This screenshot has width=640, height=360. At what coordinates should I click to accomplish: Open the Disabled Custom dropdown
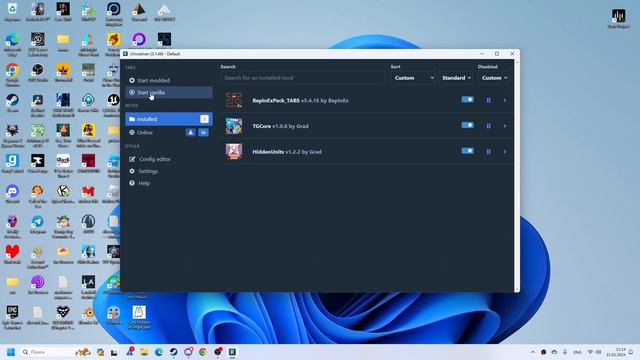(494, 78)
